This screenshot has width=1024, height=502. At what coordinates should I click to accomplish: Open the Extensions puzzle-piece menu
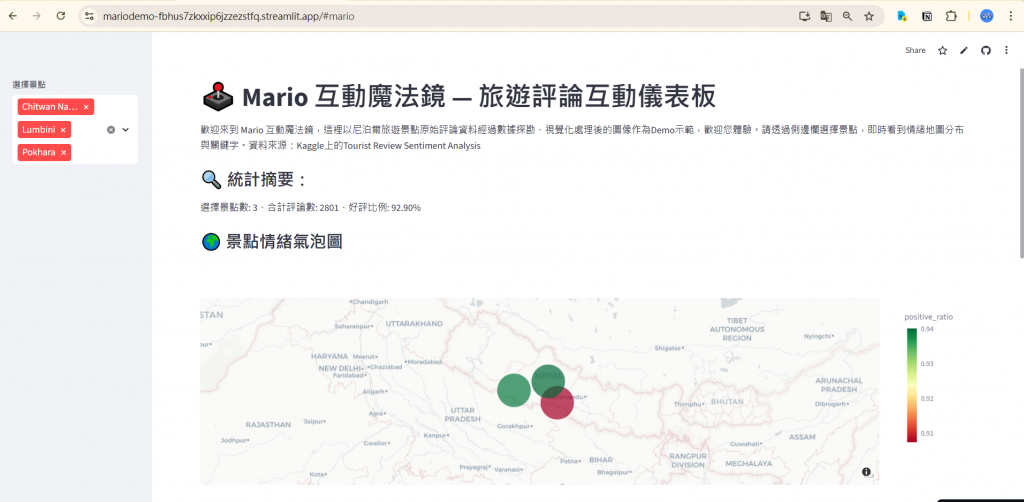click(952, 16)
